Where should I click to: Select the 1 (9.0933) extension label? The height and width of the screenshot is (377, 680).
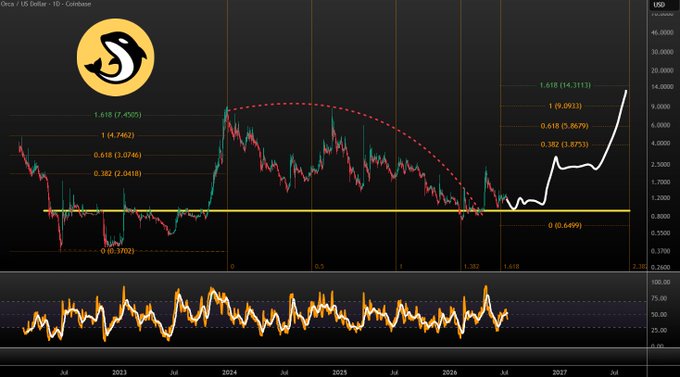(565, 106)
